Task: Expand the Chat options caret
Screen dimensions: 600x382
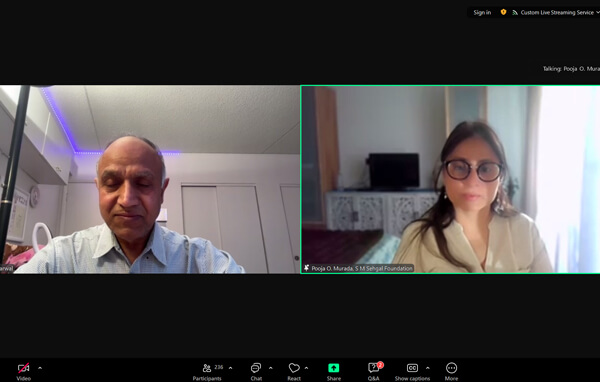Action: pyautogui.click(x=271, y=368)
